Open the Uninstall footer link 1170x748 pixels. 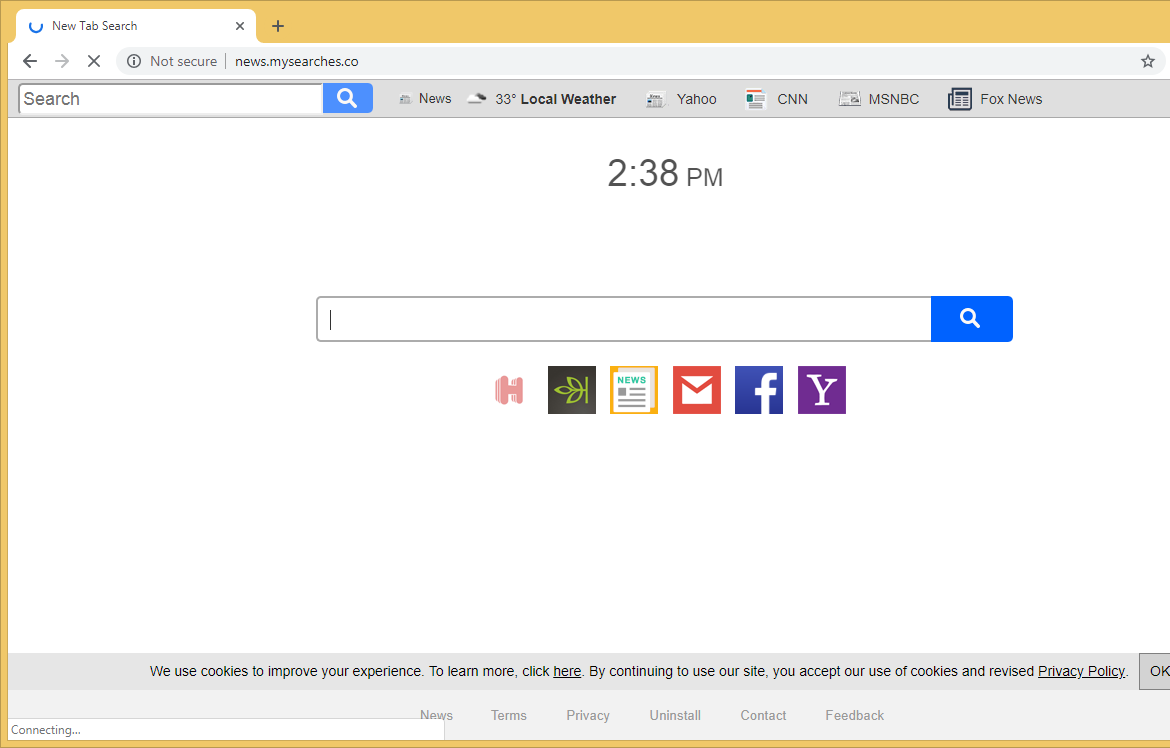click(675, 715)
